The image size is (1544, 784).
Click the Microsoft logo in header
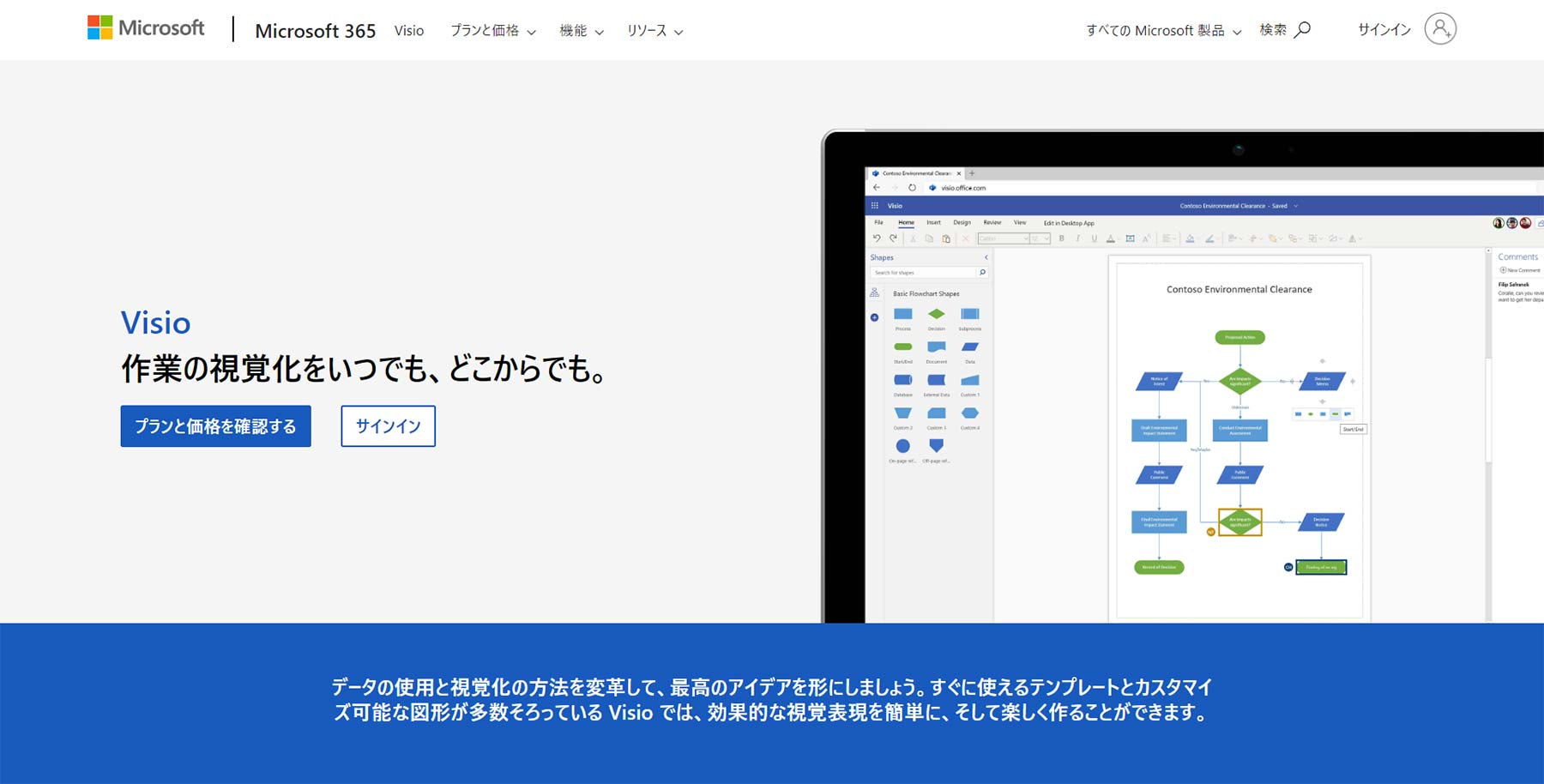(x=146, y=28)
